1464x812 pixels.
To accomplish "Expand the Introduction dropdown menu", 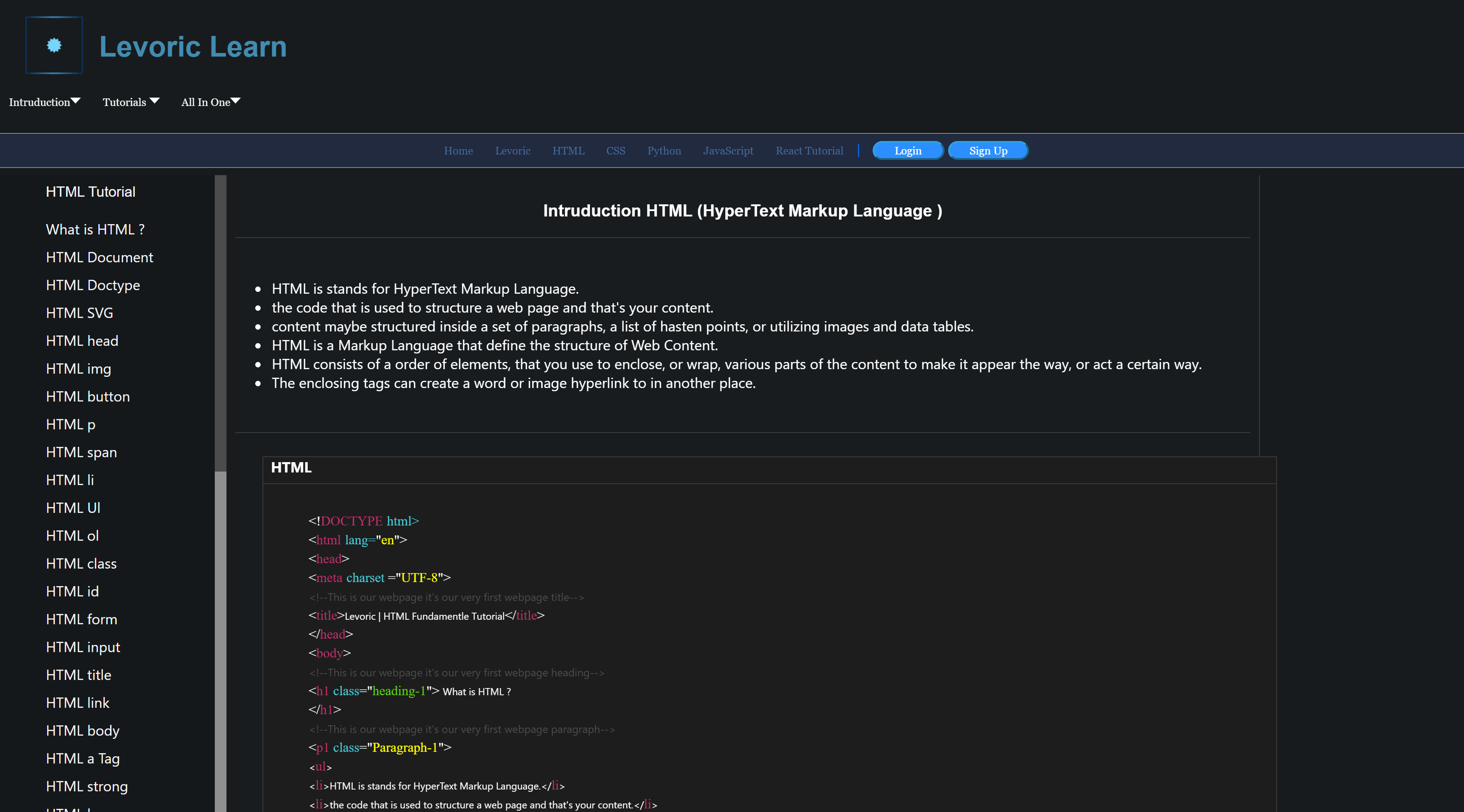I will point(44,101).
